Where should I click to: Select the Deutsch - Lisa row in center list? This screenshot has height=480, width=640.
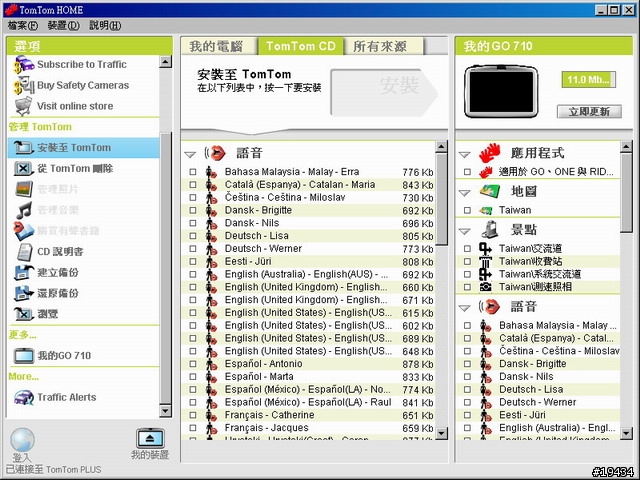(x=308, y=236)
